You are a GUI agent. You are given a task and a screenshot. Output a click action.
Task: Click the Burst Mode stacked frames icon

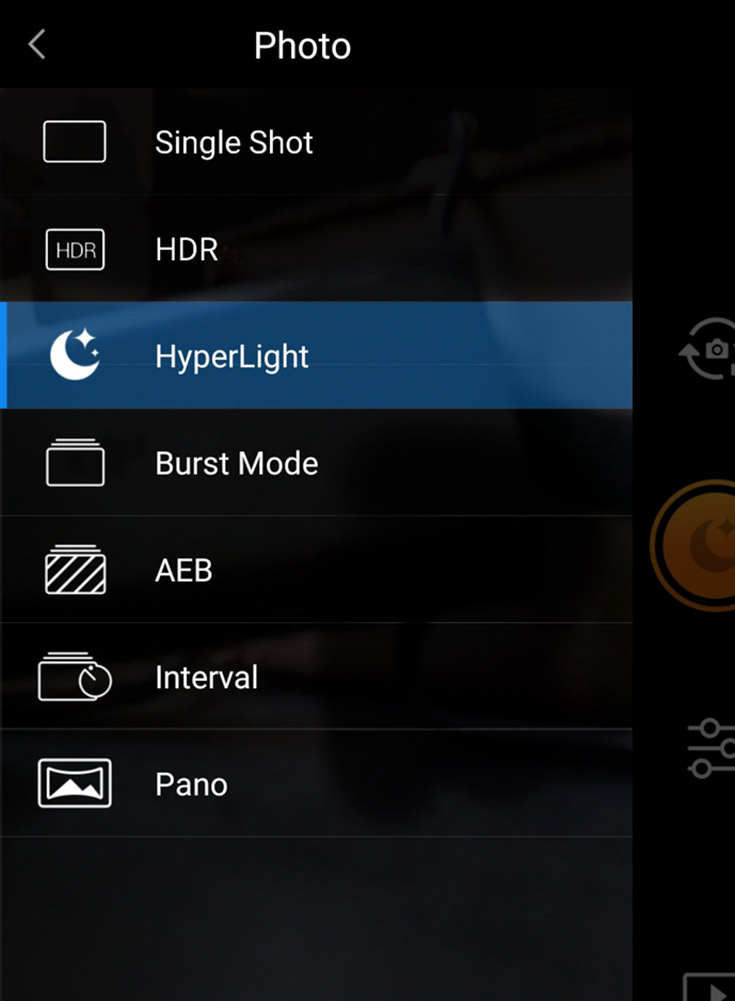pyautogui.click(x=75, y=462)
